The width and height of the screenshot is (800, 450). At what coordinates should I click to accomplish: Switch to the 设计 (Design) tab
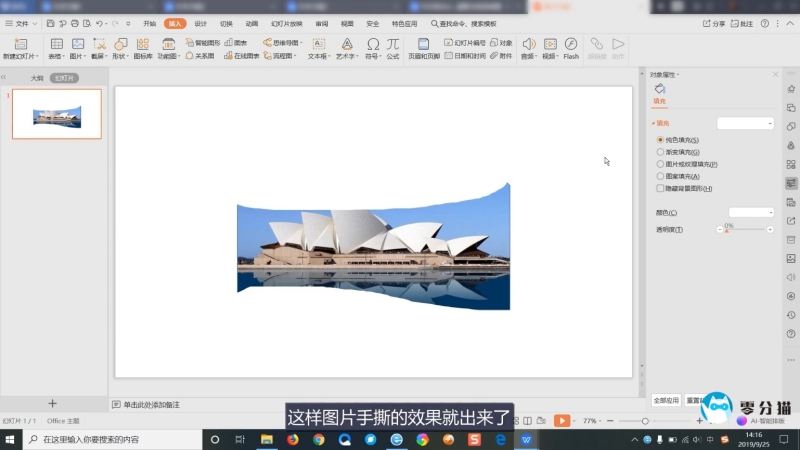tap(201, 23)
